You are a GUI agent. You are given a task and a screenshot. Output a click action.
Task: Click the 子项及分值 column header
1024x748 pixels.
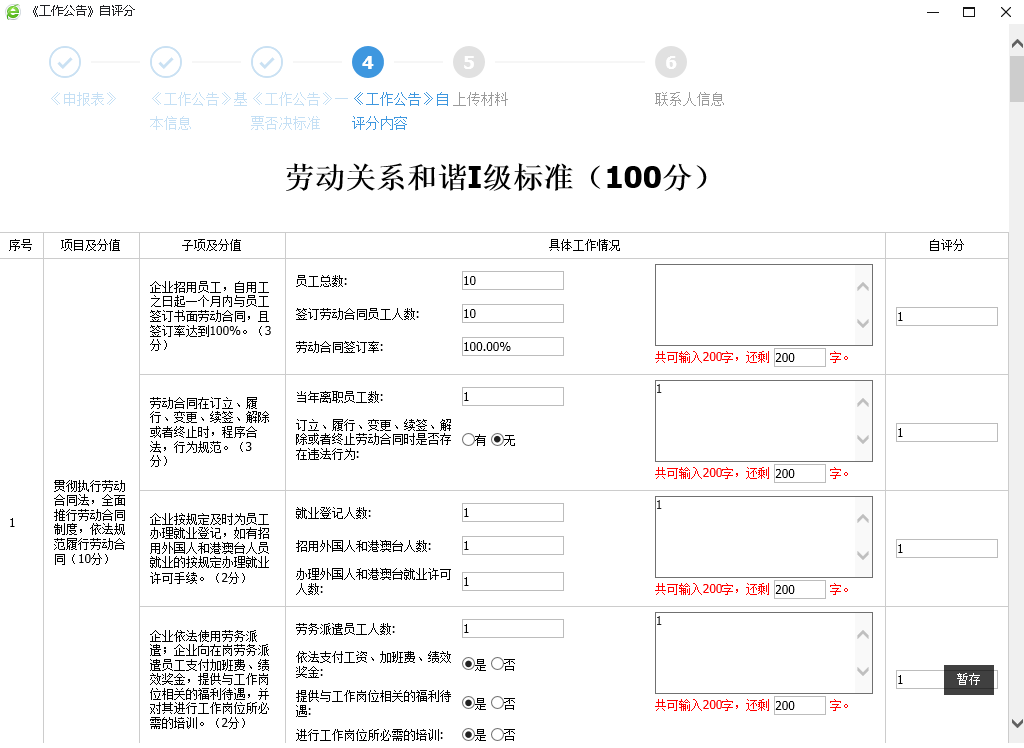(x=212, y=246)
